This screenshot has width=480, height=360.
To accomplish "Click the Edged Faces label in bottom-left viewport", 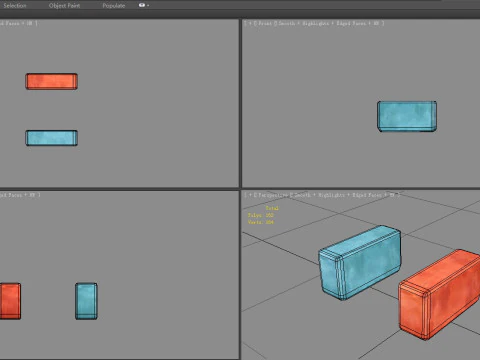I will [x=11, y=195].
